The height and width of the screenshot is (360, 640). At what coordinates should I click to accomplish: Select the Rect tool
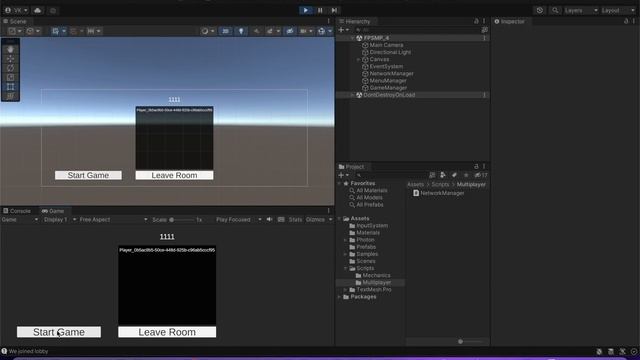[10, 87]
